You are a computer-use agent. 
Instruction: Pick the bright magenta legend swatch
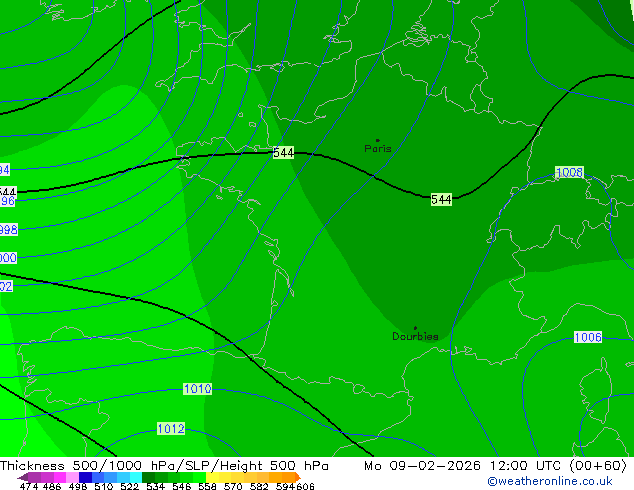60,477
